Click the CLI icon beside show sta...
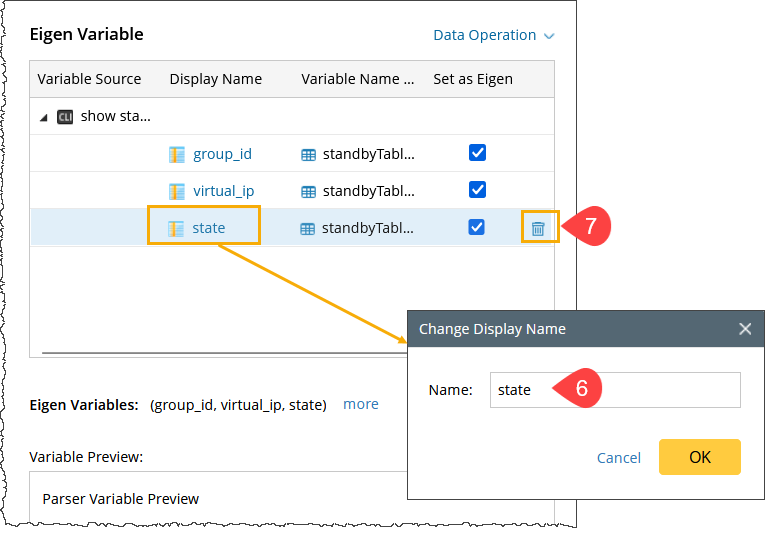 65,116
